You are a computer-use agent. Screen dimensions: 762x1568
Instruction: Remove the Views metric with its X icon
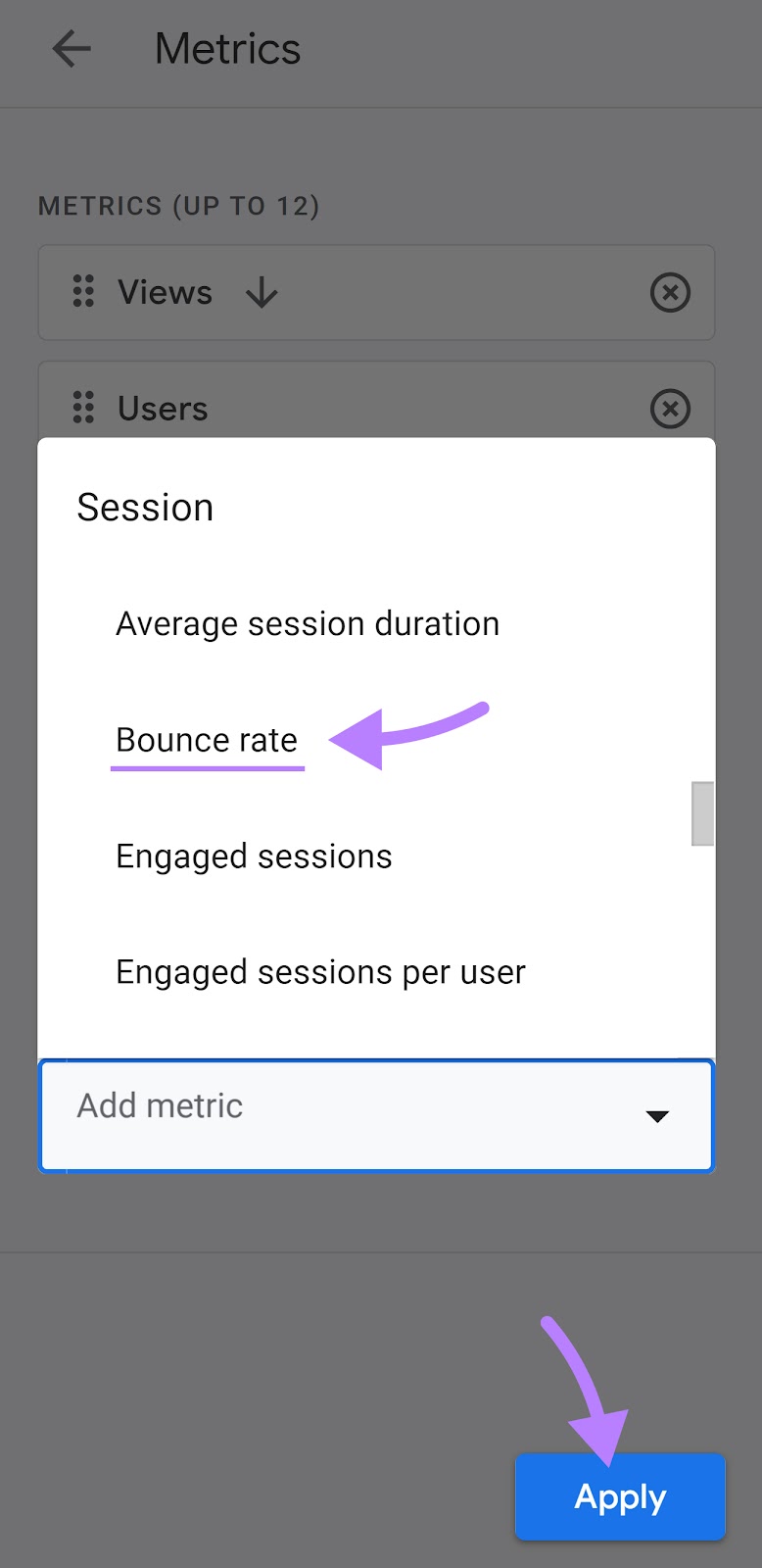(670, 292)
